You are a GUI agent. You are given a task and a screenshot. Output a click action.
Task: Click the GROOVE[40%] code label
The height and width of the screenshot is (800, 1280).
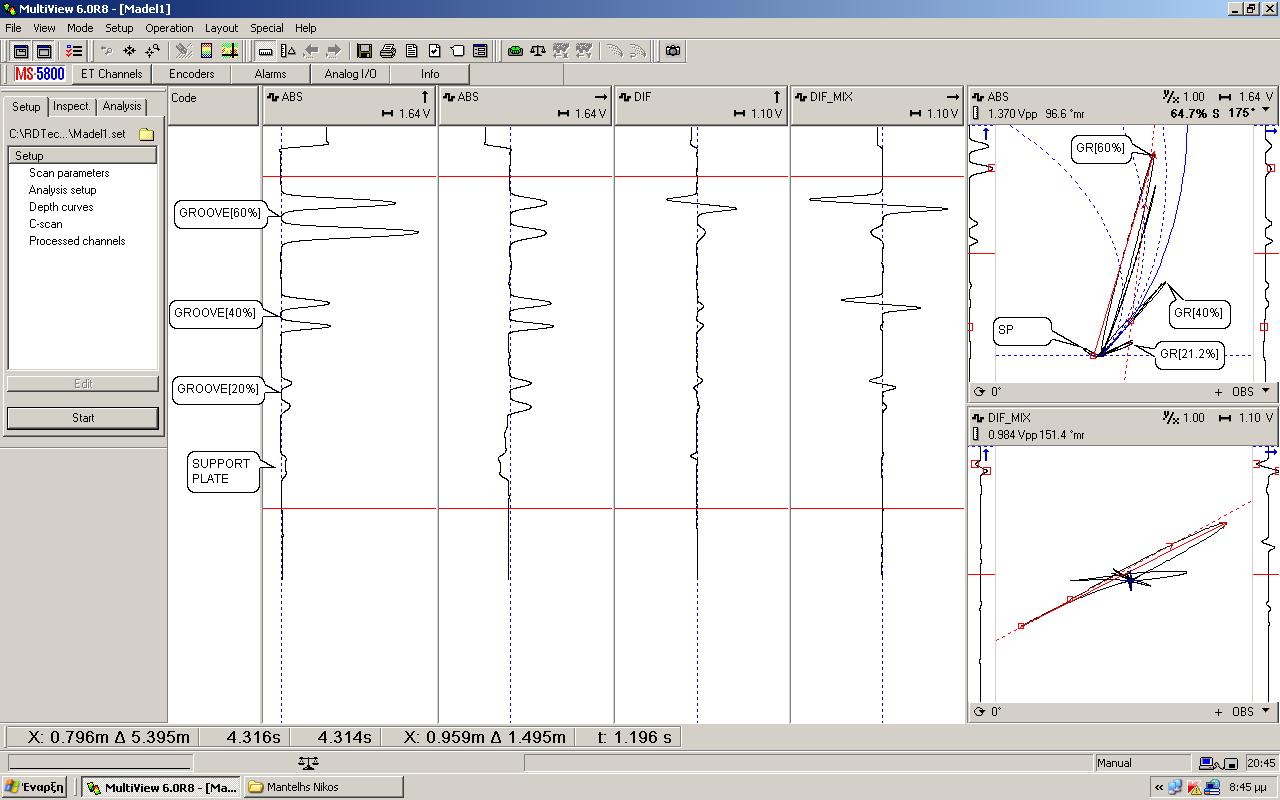pos(215,313)
